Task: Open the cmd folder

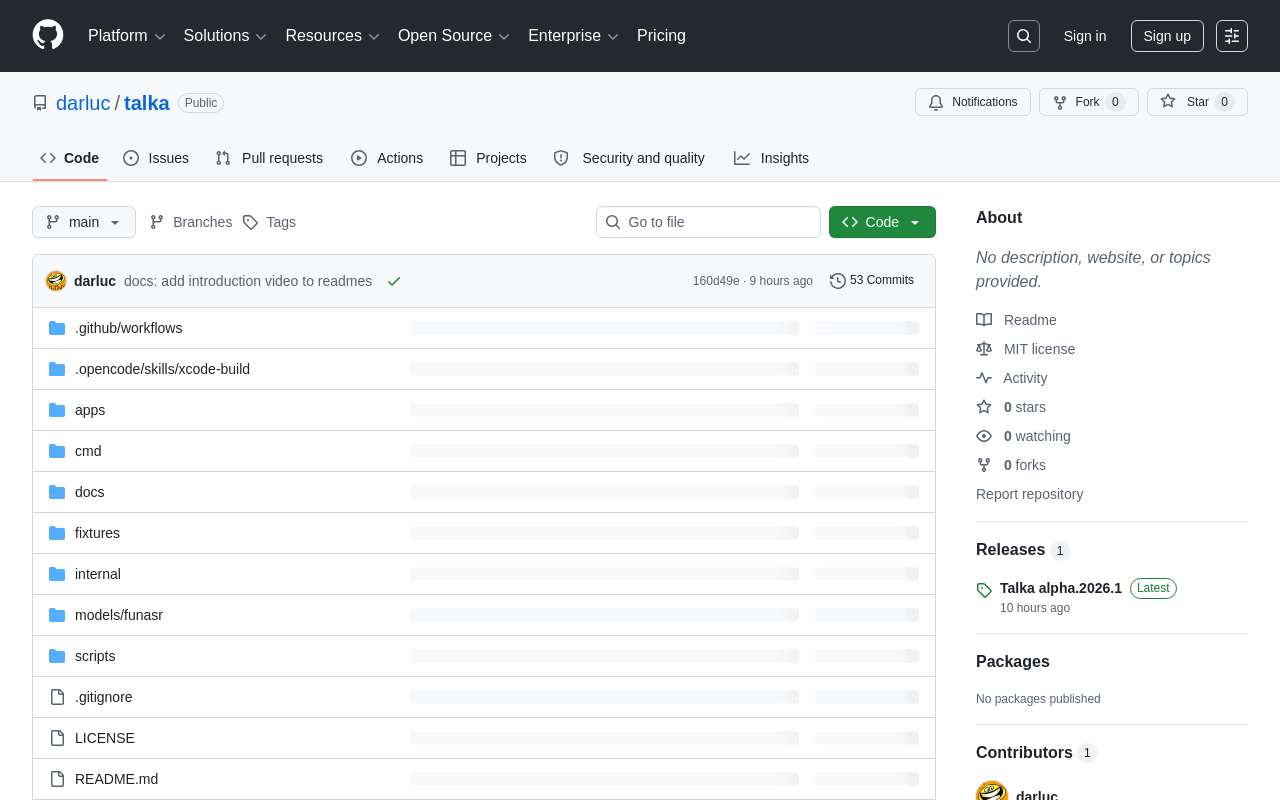Action: point(88,451)
